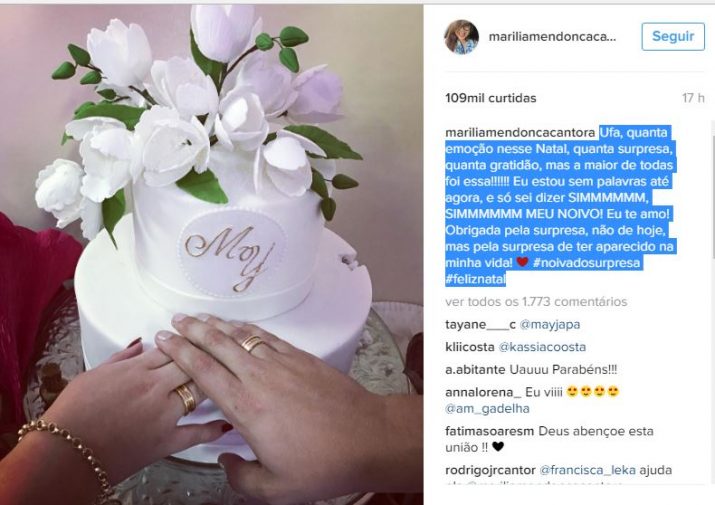
Task: Open the @kassiacoosta mention
Action: pos(542,347)
